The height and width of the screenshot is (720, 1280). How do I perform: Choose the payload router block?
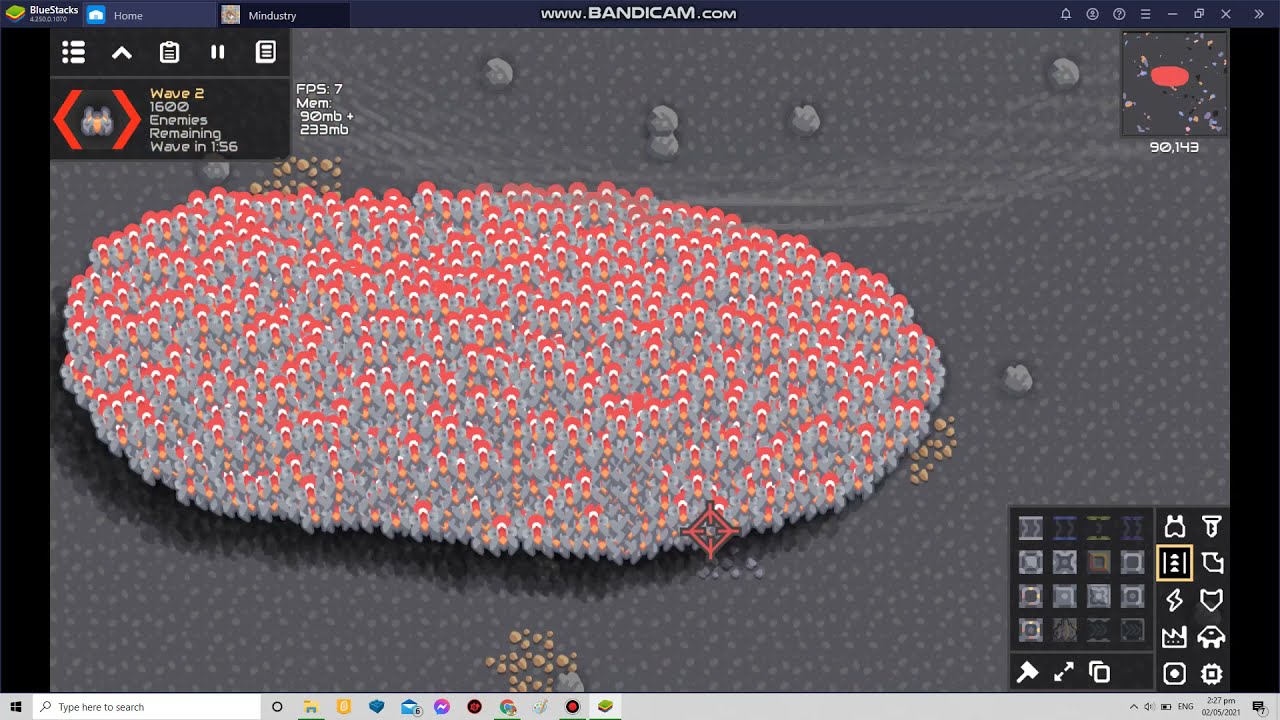click(1133, 630)
